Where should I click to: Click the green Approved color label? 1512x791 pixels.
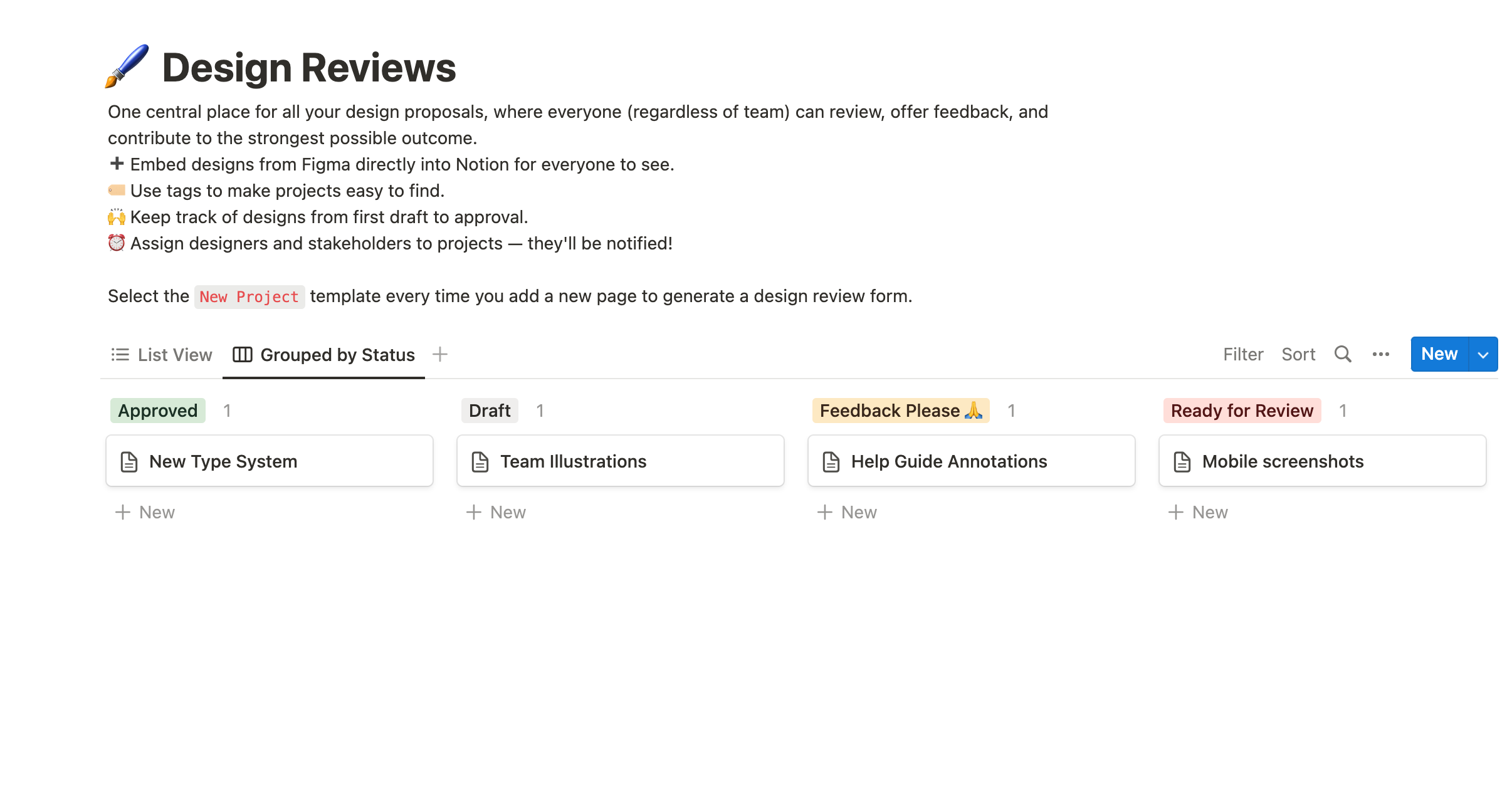157,411
